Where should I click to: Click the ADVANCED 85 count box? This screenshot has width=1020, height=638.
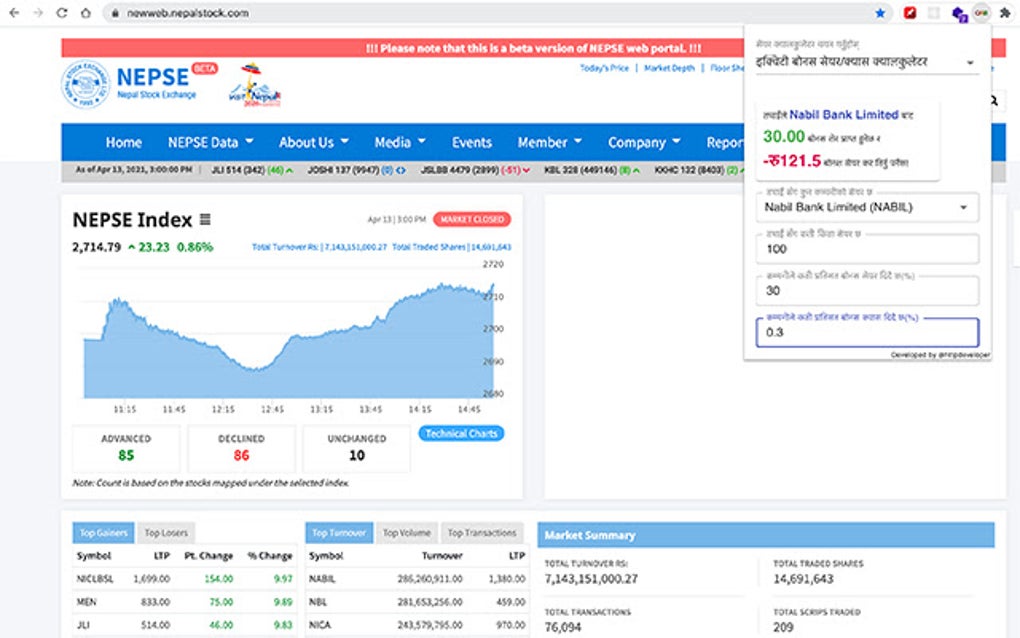click(126, 448)
